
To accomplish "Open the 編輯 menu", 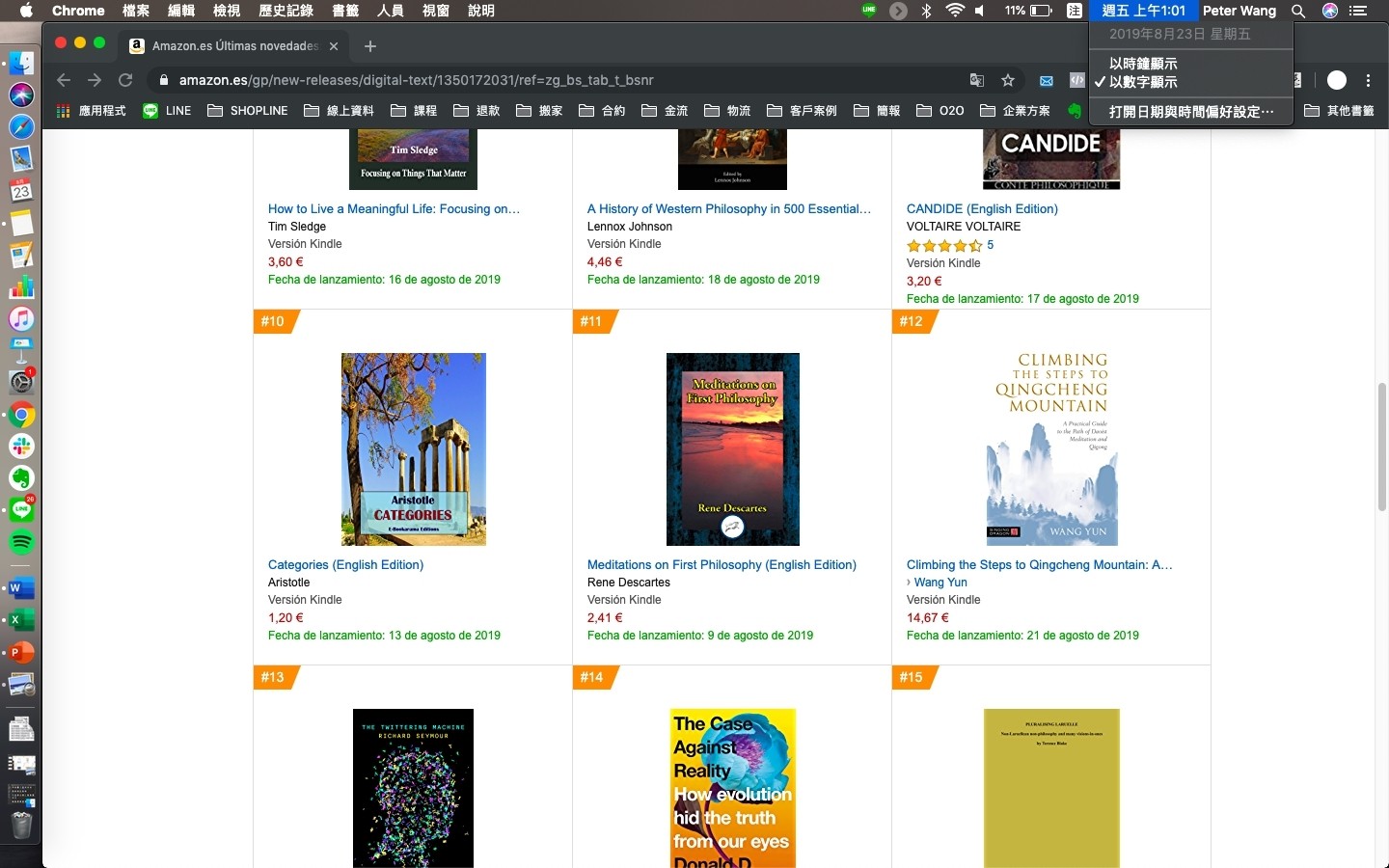I will click(x=181, y=11).
